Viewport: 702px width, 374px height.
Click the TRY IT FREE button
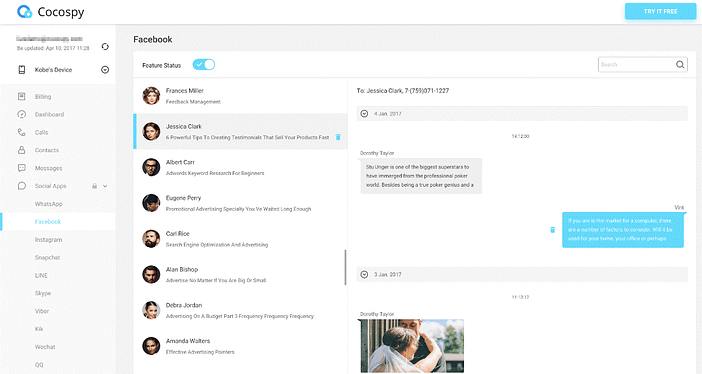point(660,11)
